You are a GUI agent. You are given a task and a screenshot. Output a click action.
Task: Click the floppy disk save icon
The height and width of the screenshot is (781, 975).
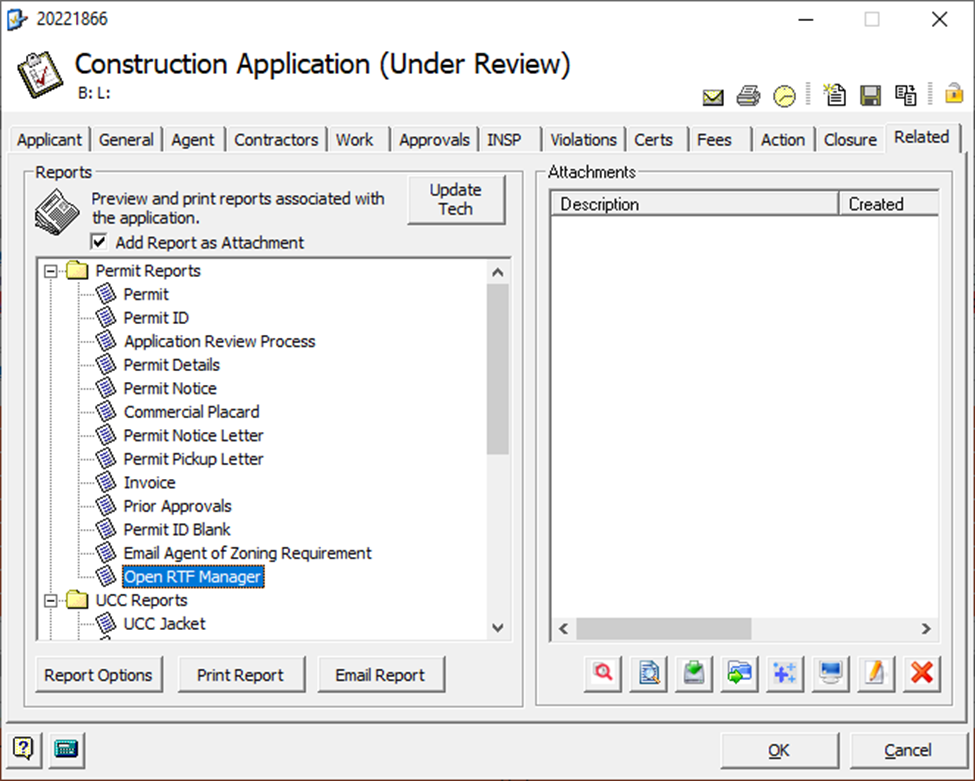point(870,96)
